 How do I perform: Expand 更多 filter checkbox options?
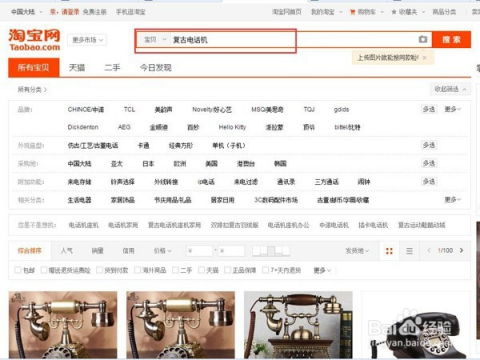pyautogui.click(x=322, y=270)
